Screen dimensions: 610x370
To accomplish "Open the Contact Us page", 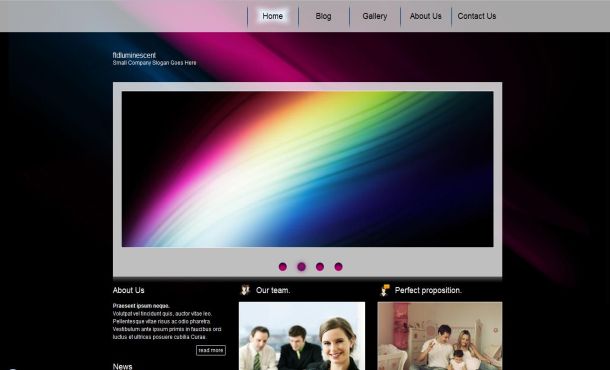I will click(x=477, y=16).
